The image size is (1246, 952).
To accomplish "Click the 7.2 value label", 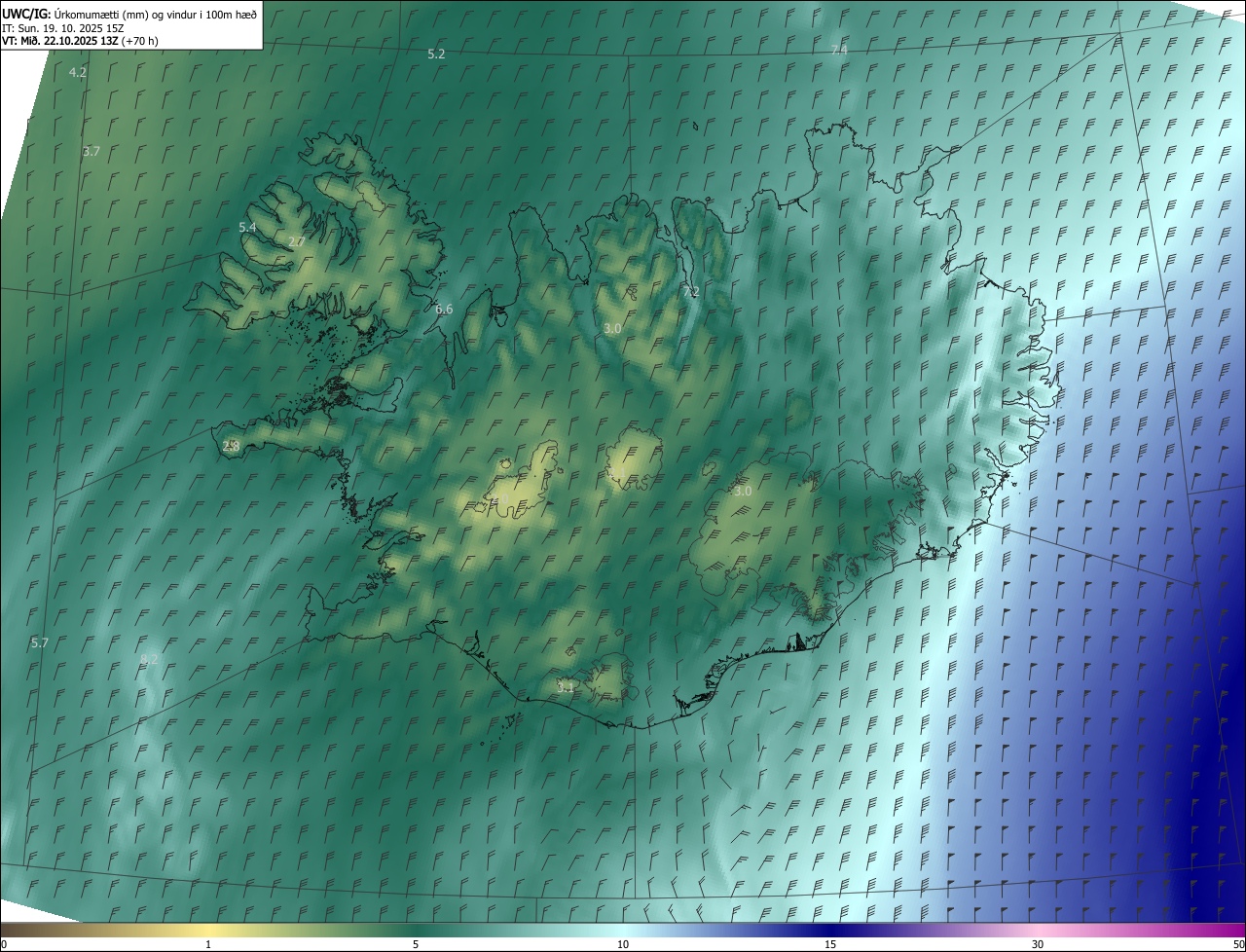I will 691,291.
